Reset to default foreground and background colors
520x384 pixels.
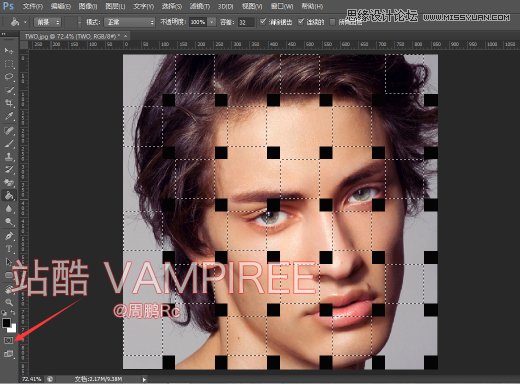pos(4,313)
